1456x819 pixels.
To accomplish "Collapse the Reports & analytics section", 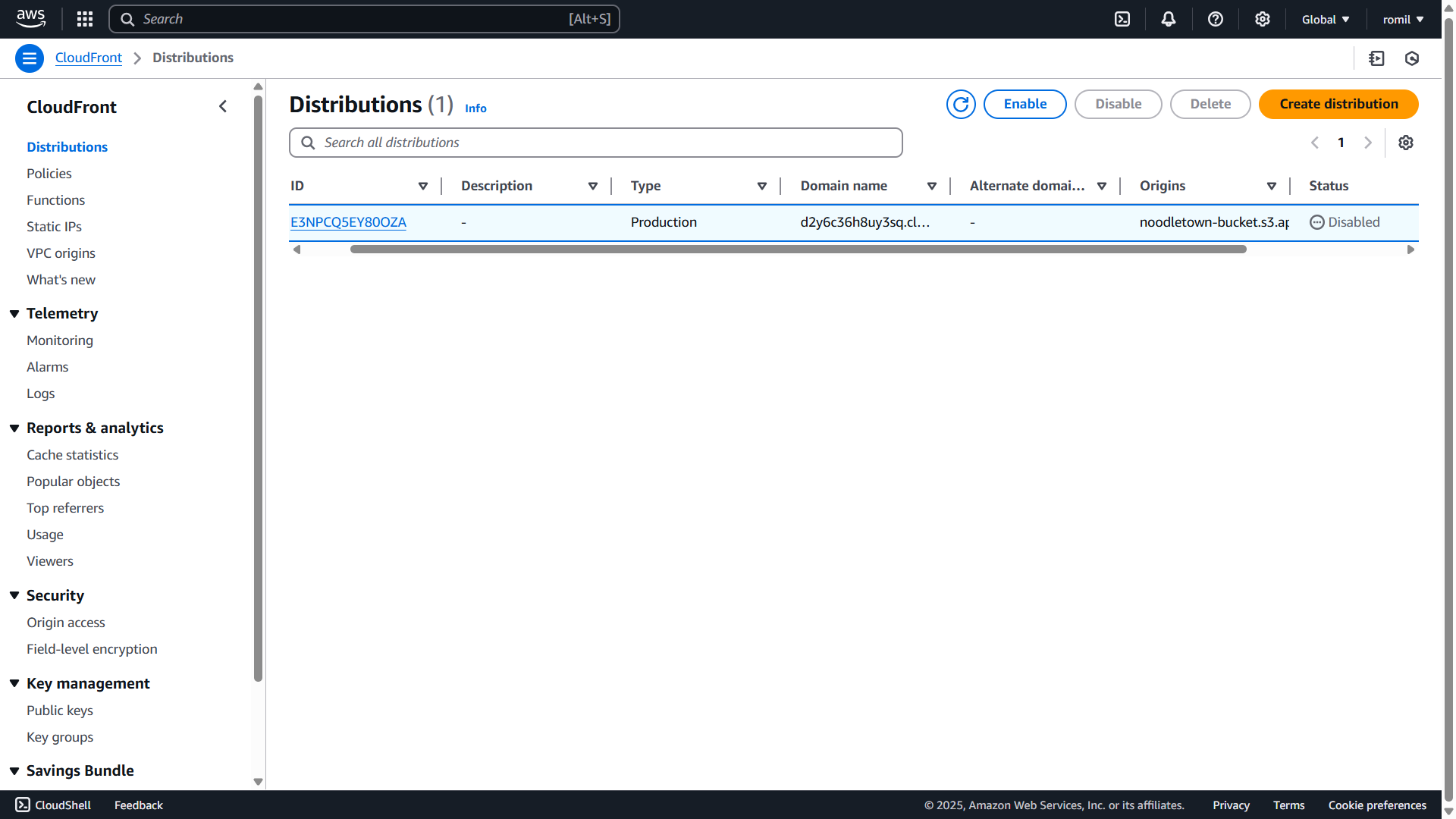I will (14, 428).
